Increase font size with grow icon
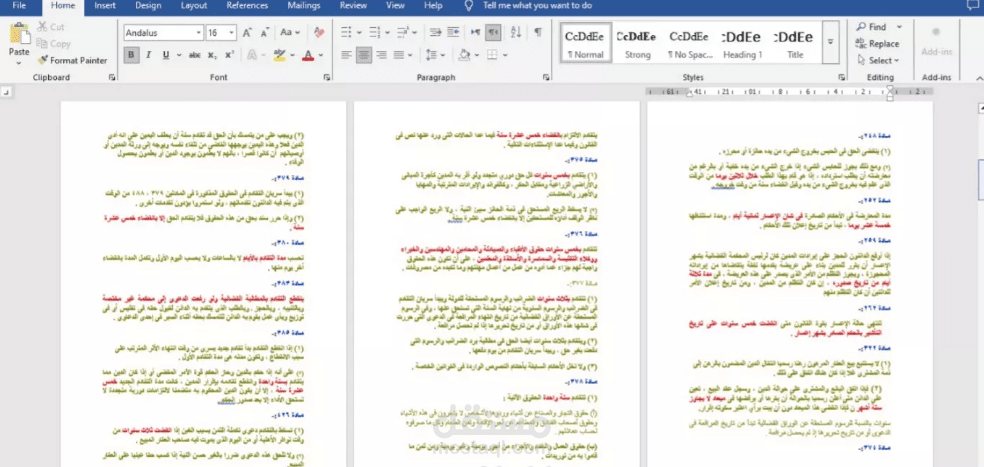This screenshot has width=984, height=467. 248,33
